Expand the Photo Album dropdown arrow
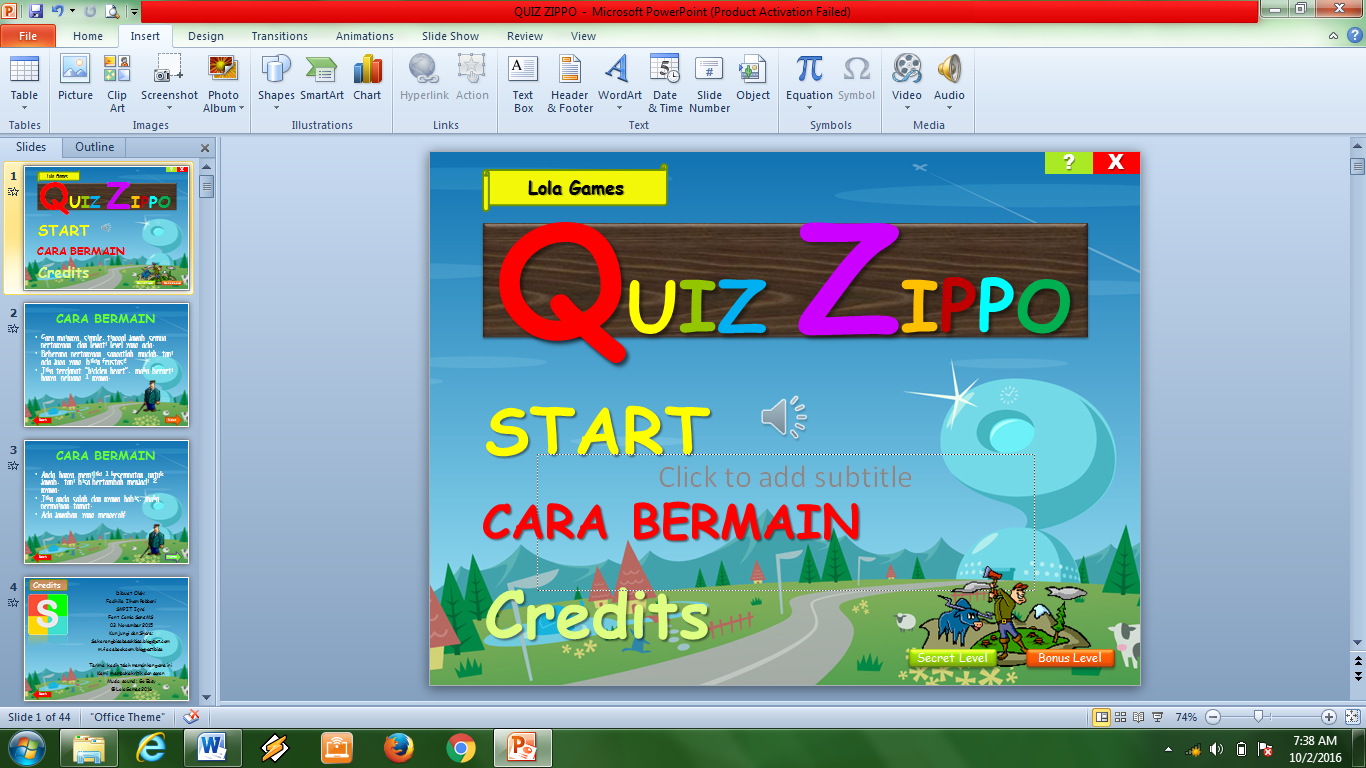Viewport: 1366px width, 768px height. tap(242, 108)
